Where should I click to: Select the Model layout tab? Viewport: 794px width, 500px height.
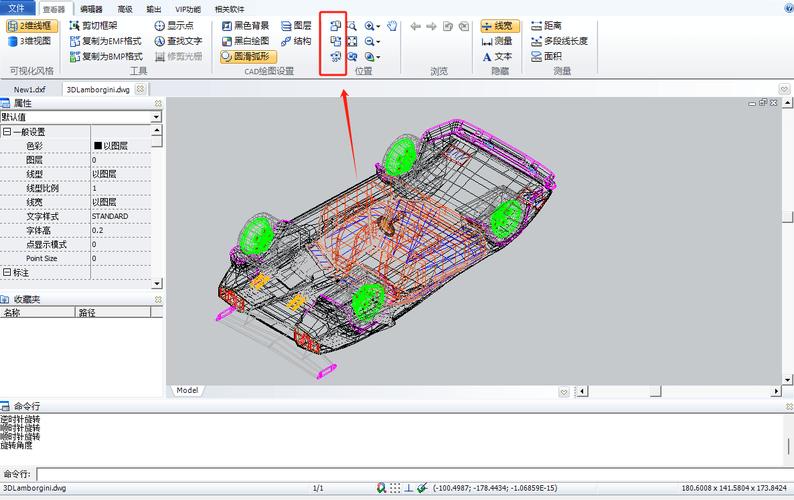187,390
